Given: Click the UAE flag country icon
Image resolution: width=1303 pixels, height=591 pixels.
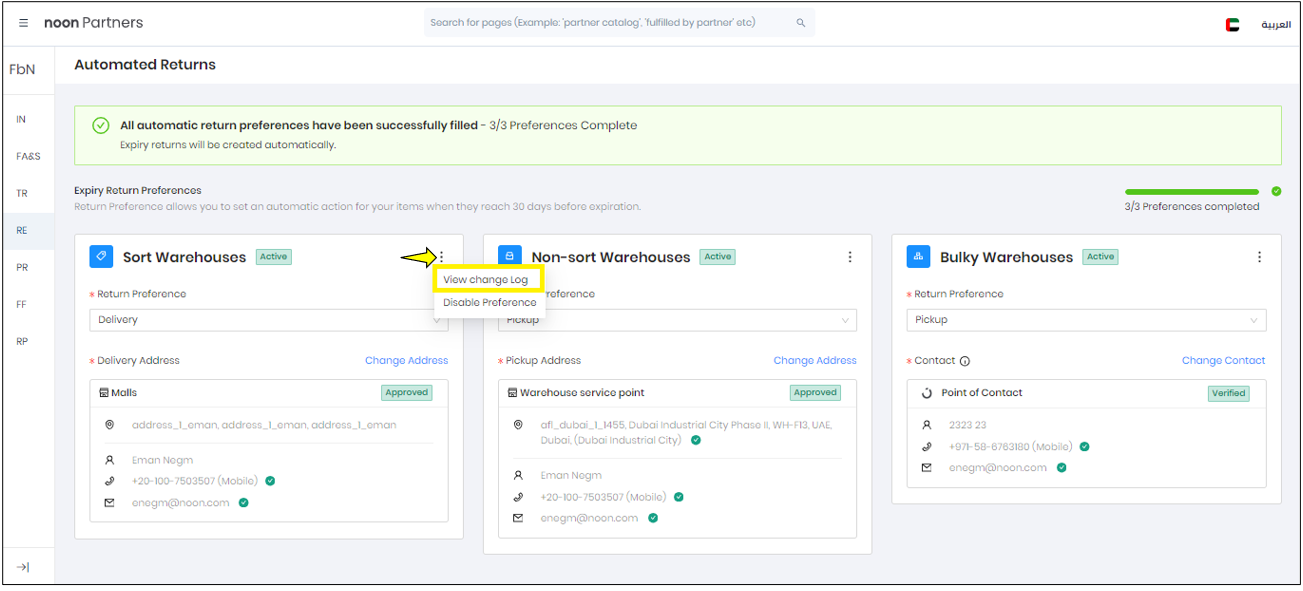Looking at the screenshot, I should click(1232, 24).
